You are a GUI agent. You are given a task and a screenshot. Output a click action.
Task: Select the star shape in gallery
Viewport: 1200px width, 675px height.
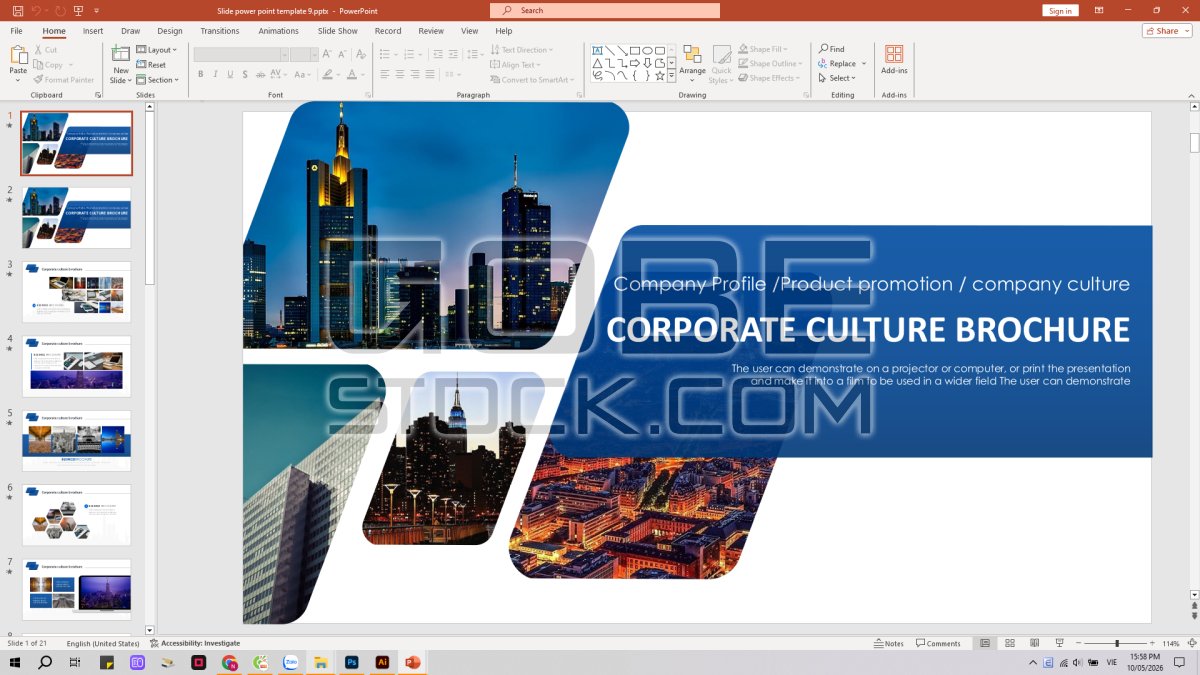tap(660, 75)
